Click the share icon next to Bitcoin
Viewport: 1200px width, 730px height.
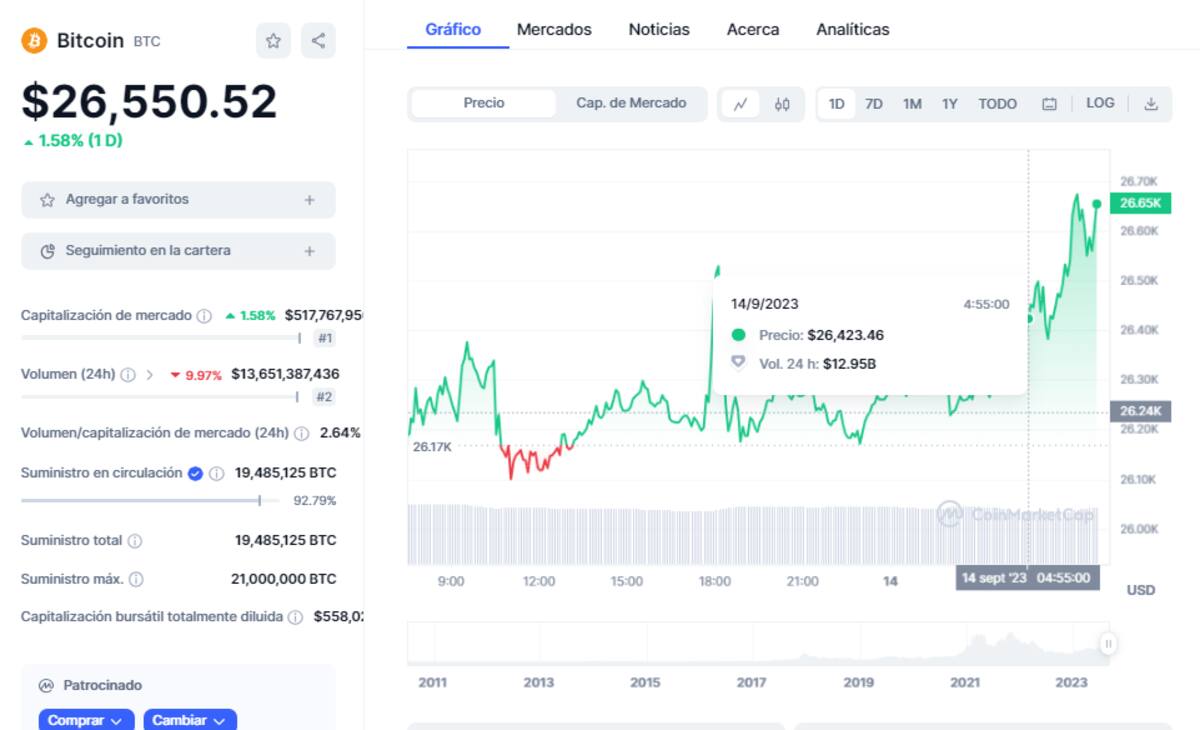click(x=318, y=41)
